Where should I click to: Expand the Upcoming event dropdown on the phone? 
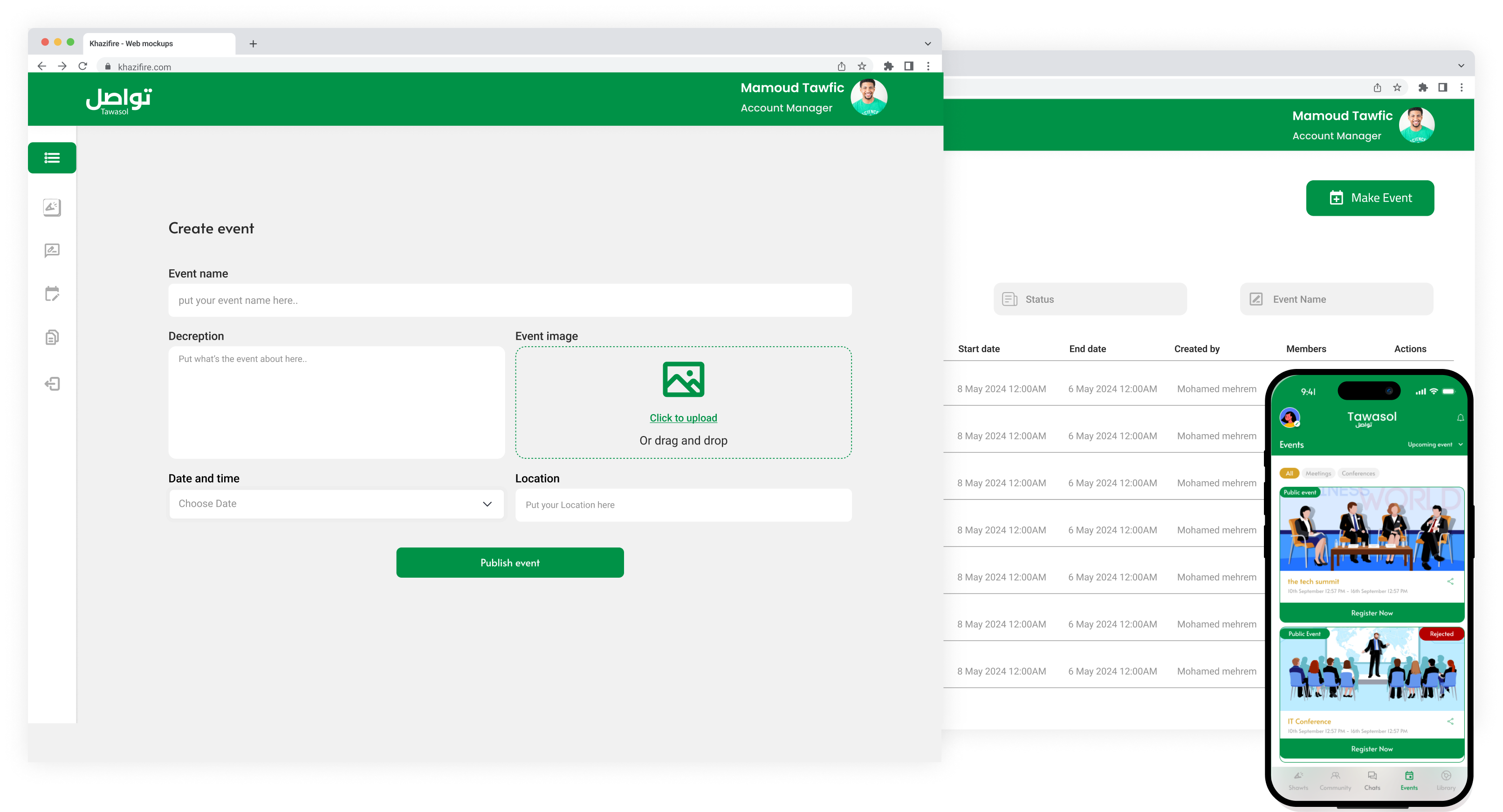pyautogui.click(x=1435, y=444)
